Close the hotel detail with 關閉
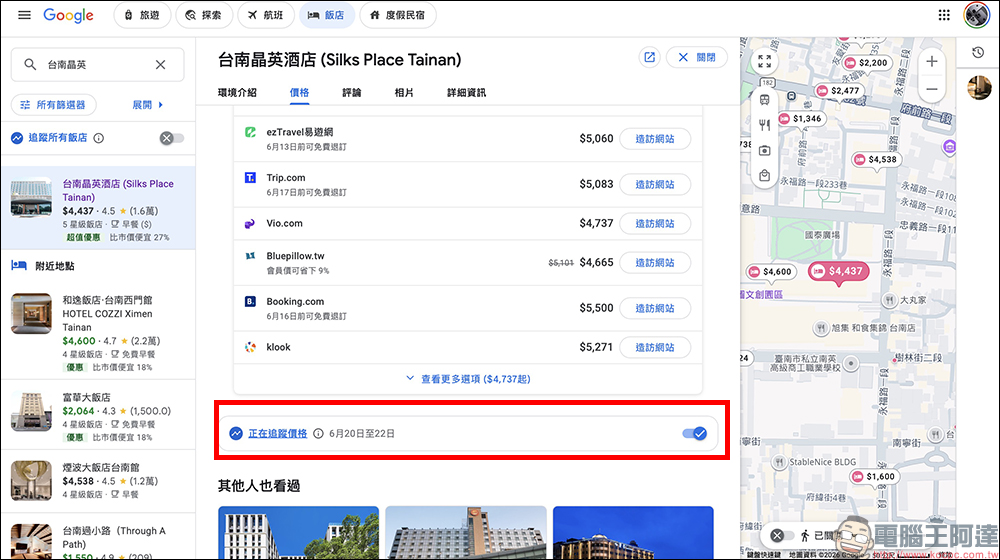Screen dimensions: 1000x560 (697, 57)
